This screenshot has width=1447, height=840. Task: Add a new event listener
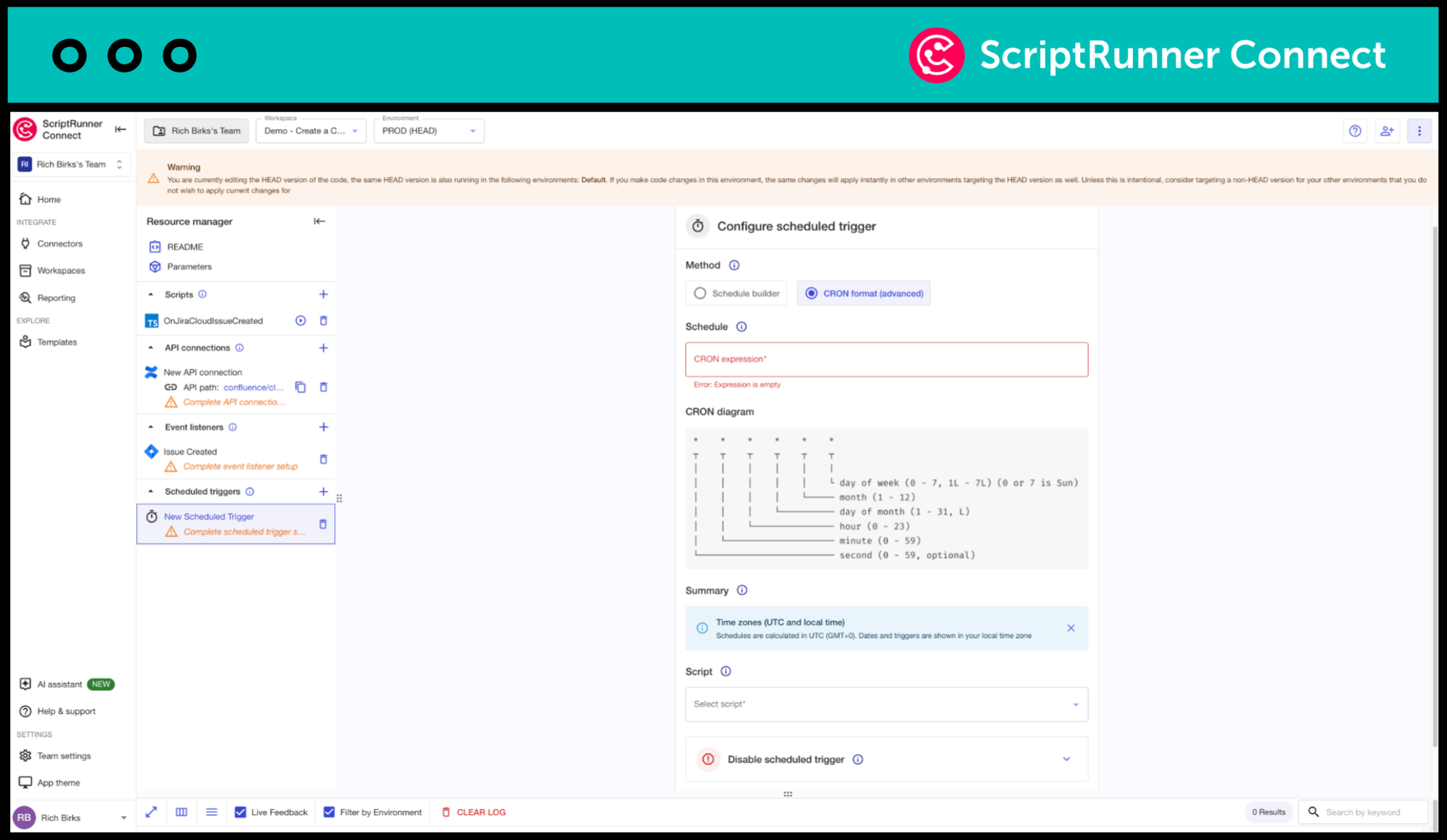[x=323, y=427]
